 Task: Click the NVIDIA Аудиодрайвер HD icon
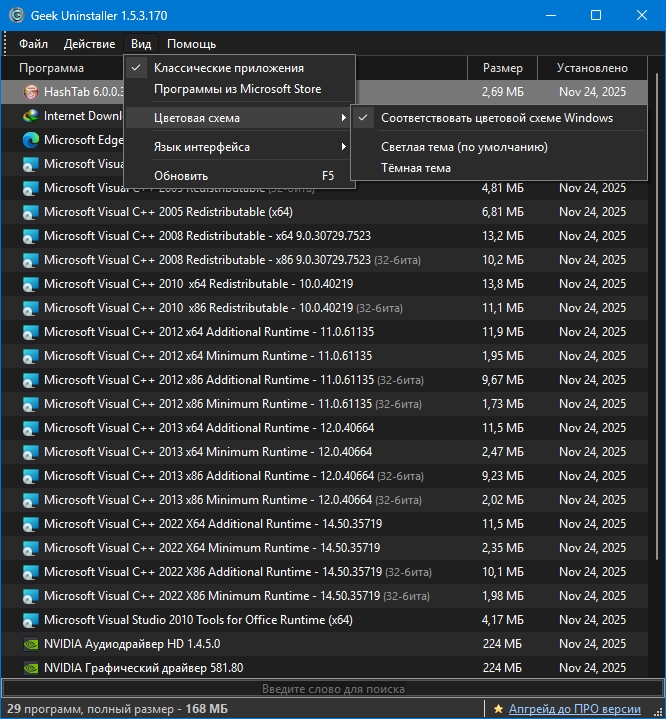coord(30,644)
